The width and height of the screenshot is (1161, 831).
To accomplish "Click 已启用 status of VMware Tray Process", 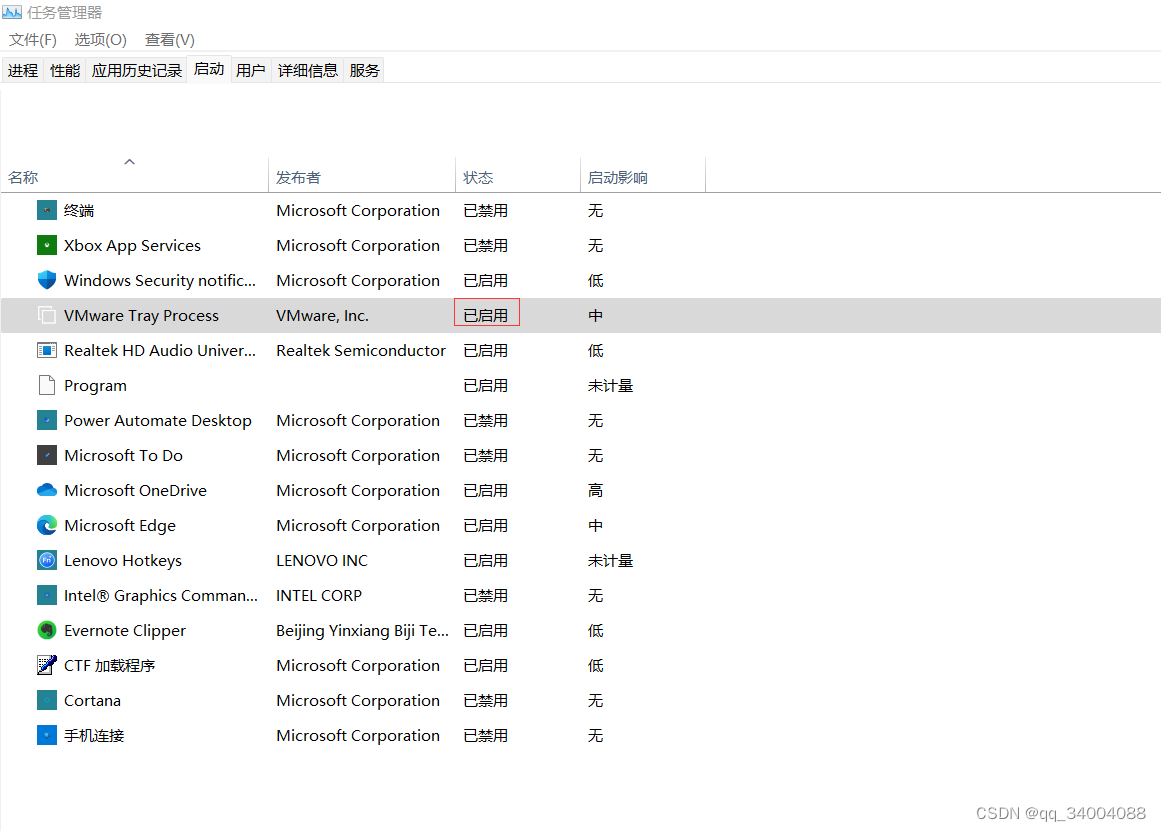I will (x=486, y=316).
